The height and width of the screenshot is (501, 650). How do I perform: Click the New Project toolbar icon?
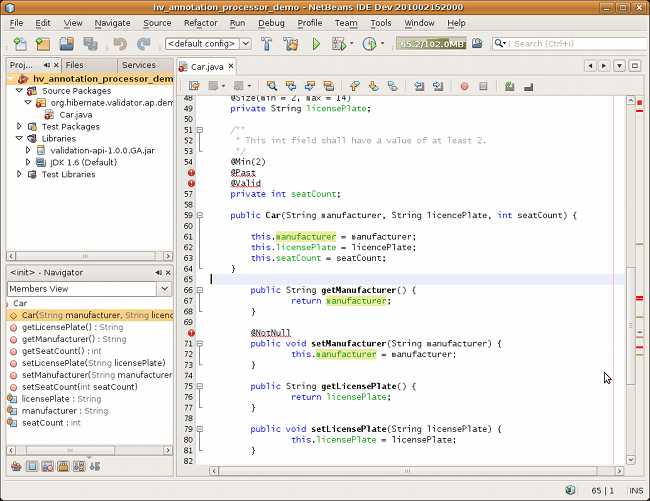(x=43, y=44)
